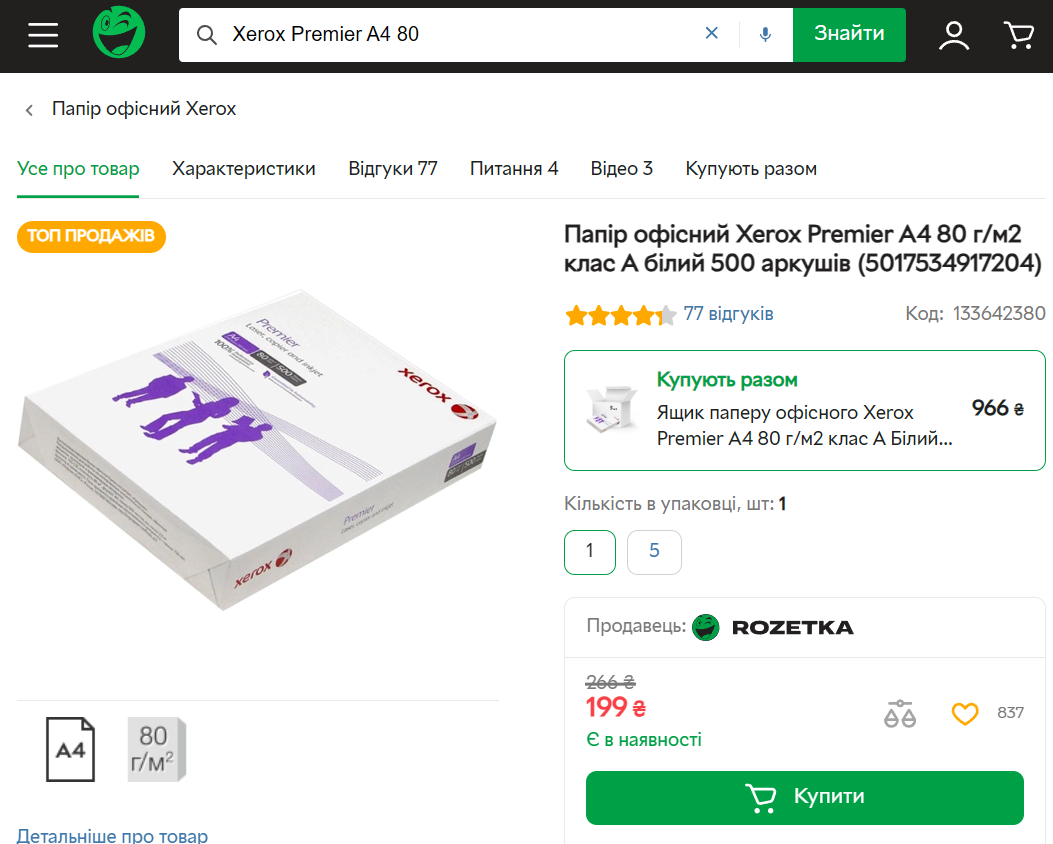
Task: Select pack quantity 5
Action: [x=654, y=551]
